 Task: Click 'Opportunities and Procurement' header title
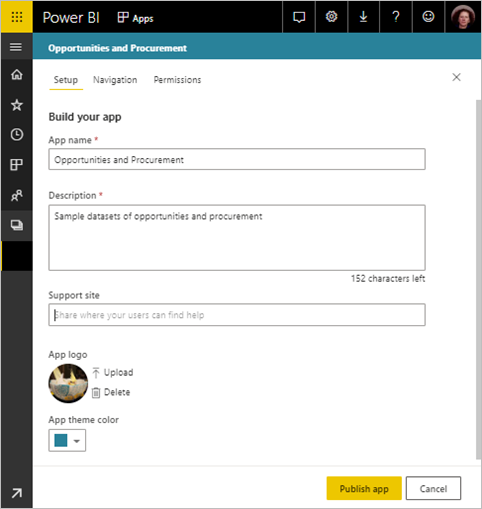click(x=117, y=48)
